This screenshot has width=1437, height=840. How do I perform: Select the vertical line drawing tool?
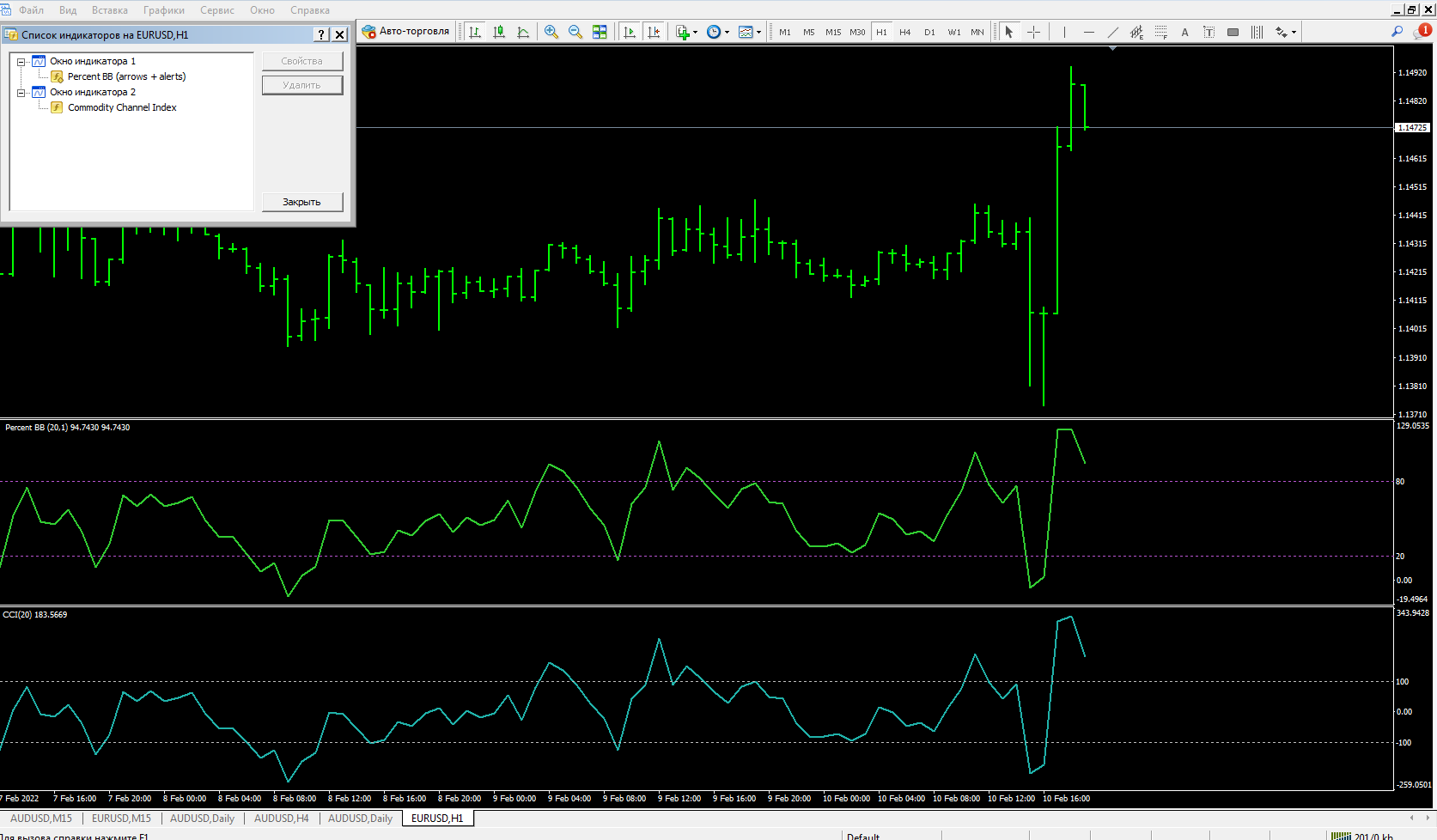(x=1064, y=32)
